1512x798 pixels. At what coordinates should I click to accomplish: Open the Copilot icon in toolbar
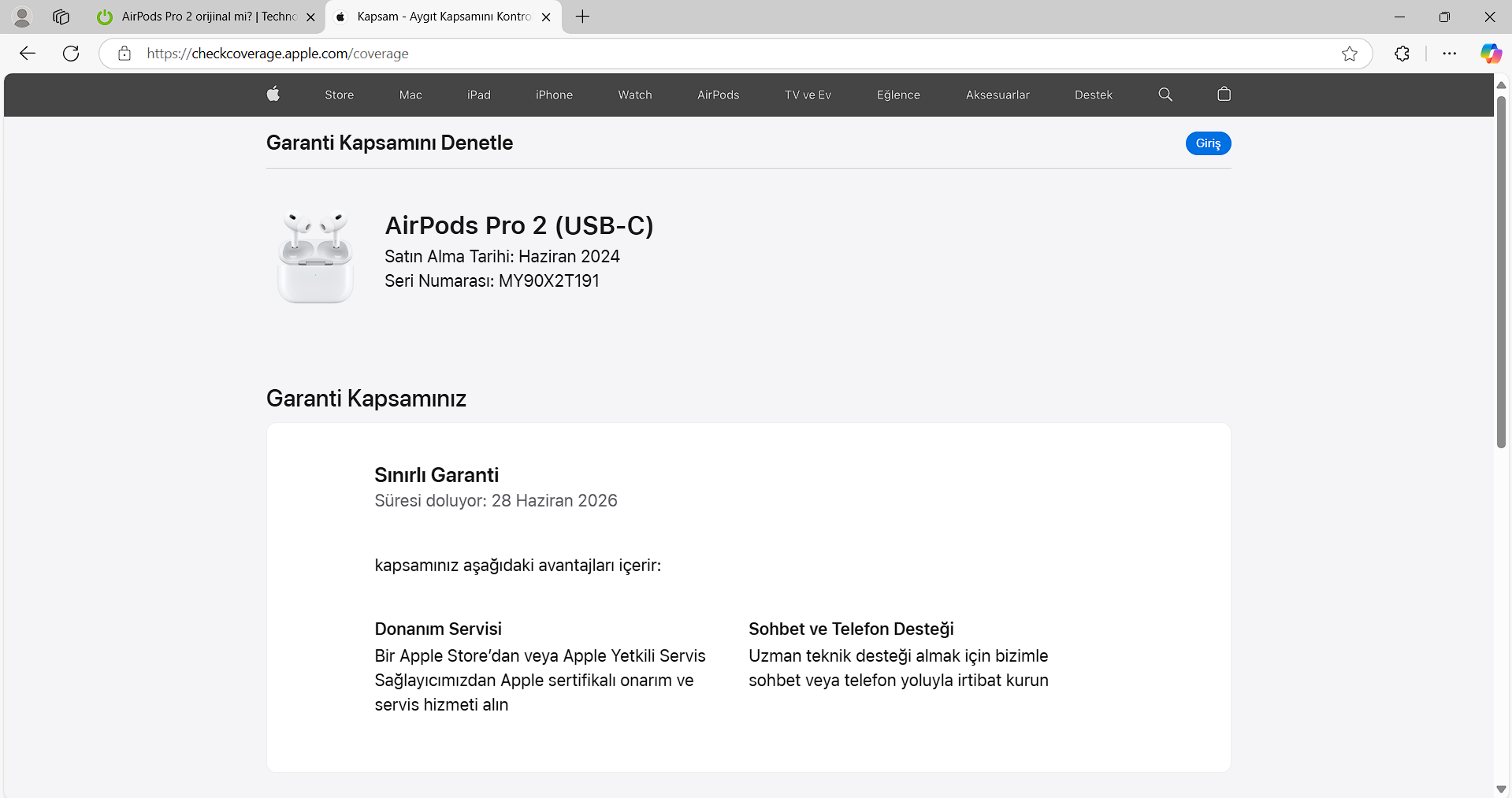[x=1491, y=54]
